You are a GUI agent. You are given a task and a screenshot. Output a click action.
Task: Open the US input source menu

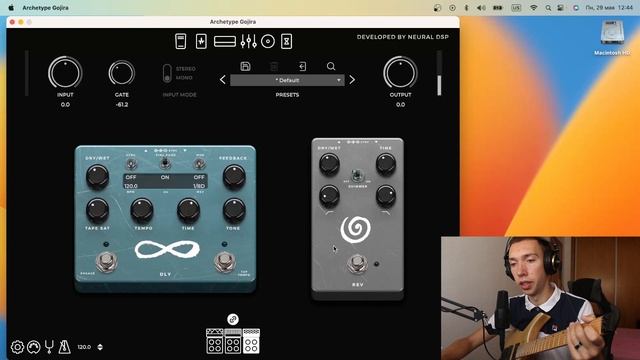coord(516,8)
